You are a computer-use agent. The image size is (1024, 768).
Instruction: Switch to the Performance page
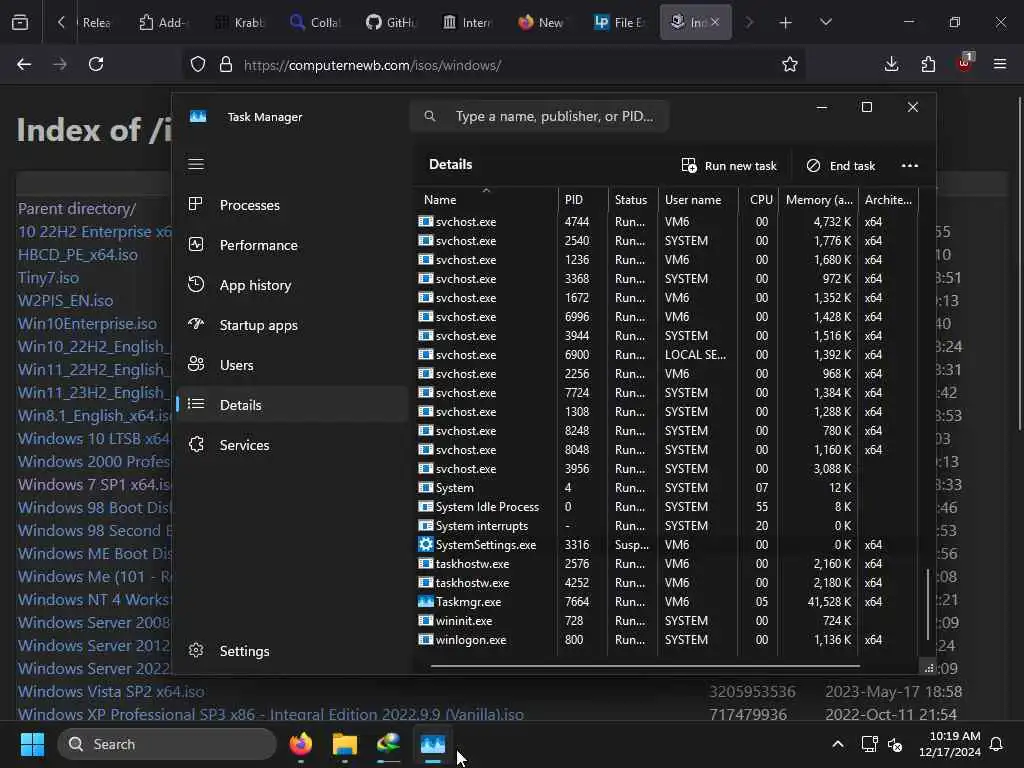tap(292, 245)
